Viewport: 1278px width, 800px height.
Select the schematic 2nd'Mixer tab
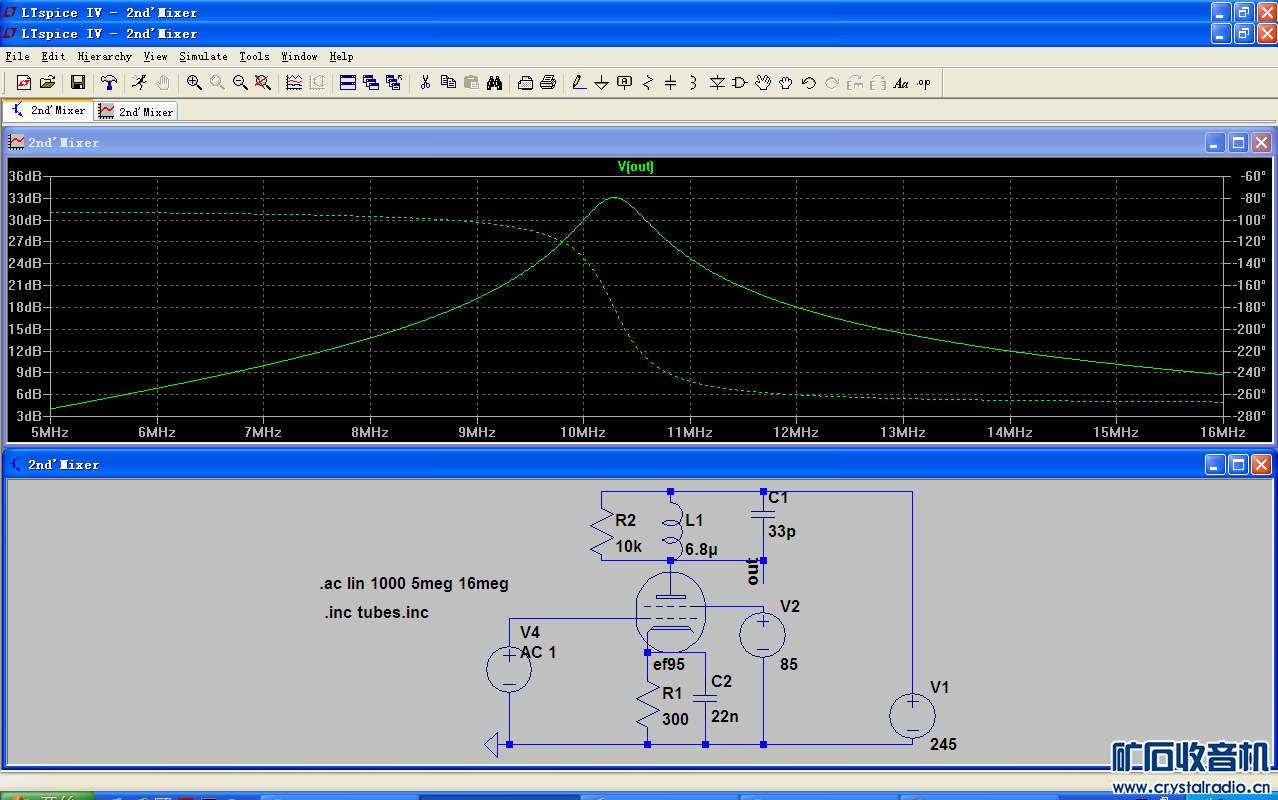pyautogui.click(x=48, y=111)
